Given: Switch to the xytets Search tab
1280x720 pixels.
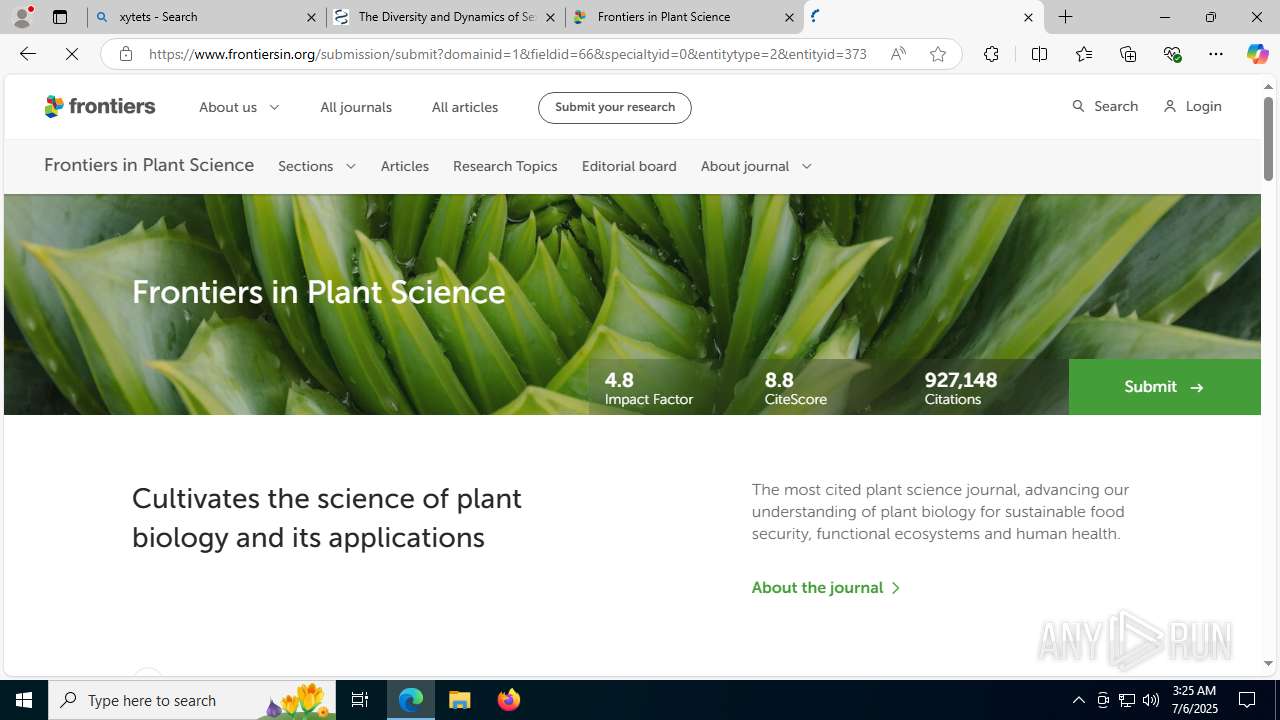Looking at the screenshot, I should pyautogui.click(x=206, y=17).
